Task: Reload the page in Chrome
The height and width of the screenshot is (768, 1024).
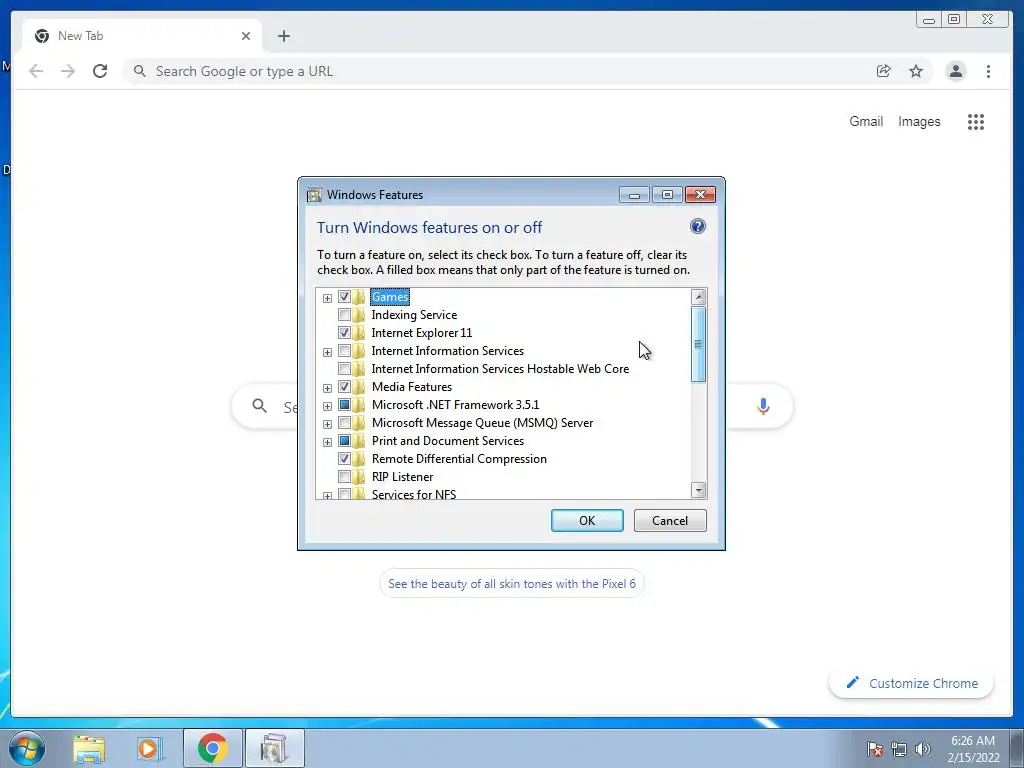Action: 100,71
